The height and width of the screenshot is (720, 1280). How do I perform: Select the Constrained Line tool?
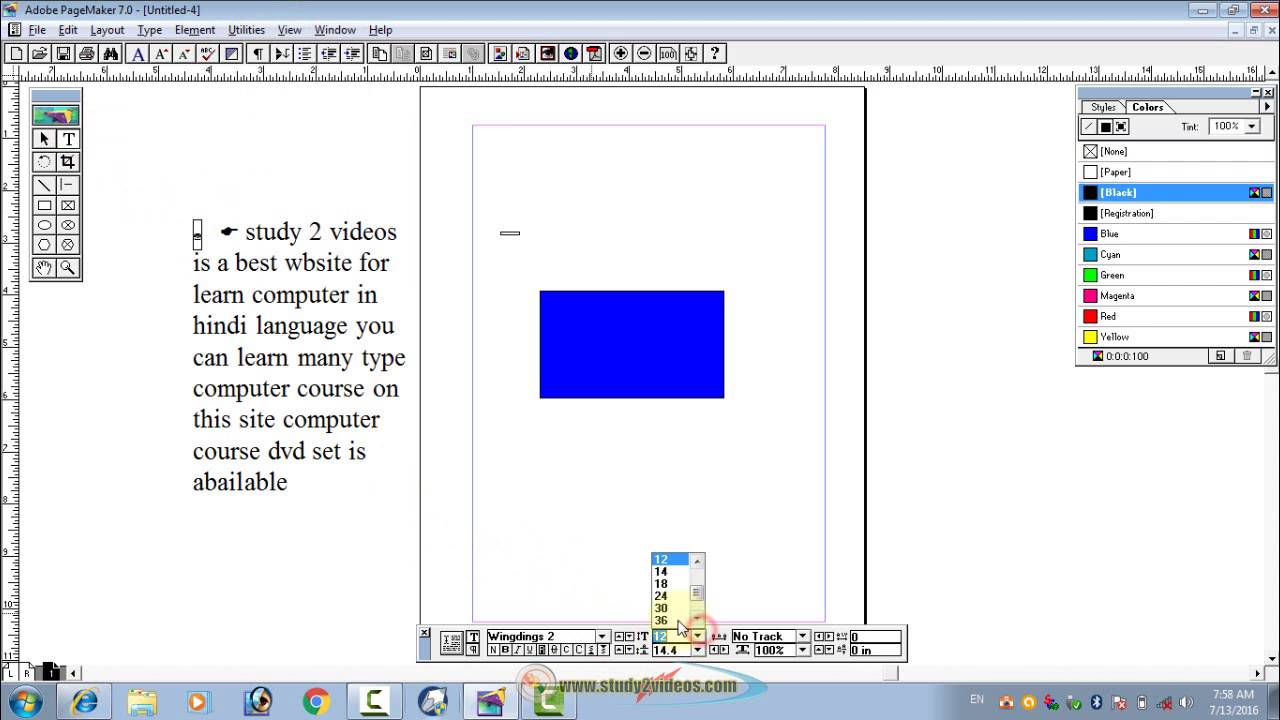click(x=68, y=184)
